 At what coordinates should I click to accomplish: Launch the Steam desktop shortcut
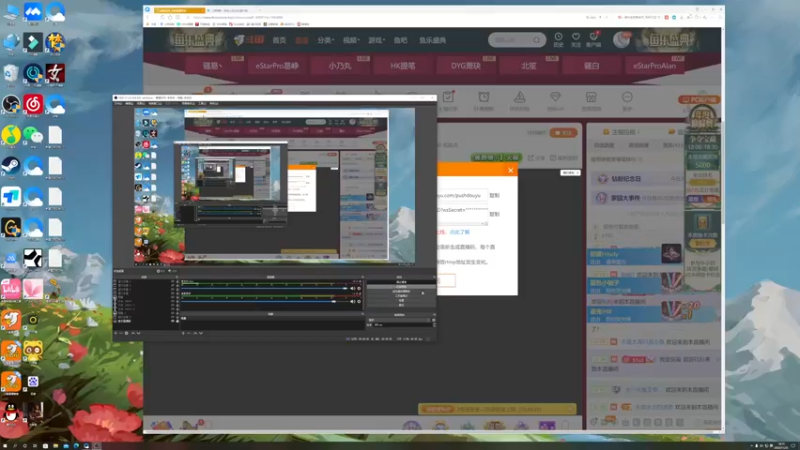coord(11,166)
